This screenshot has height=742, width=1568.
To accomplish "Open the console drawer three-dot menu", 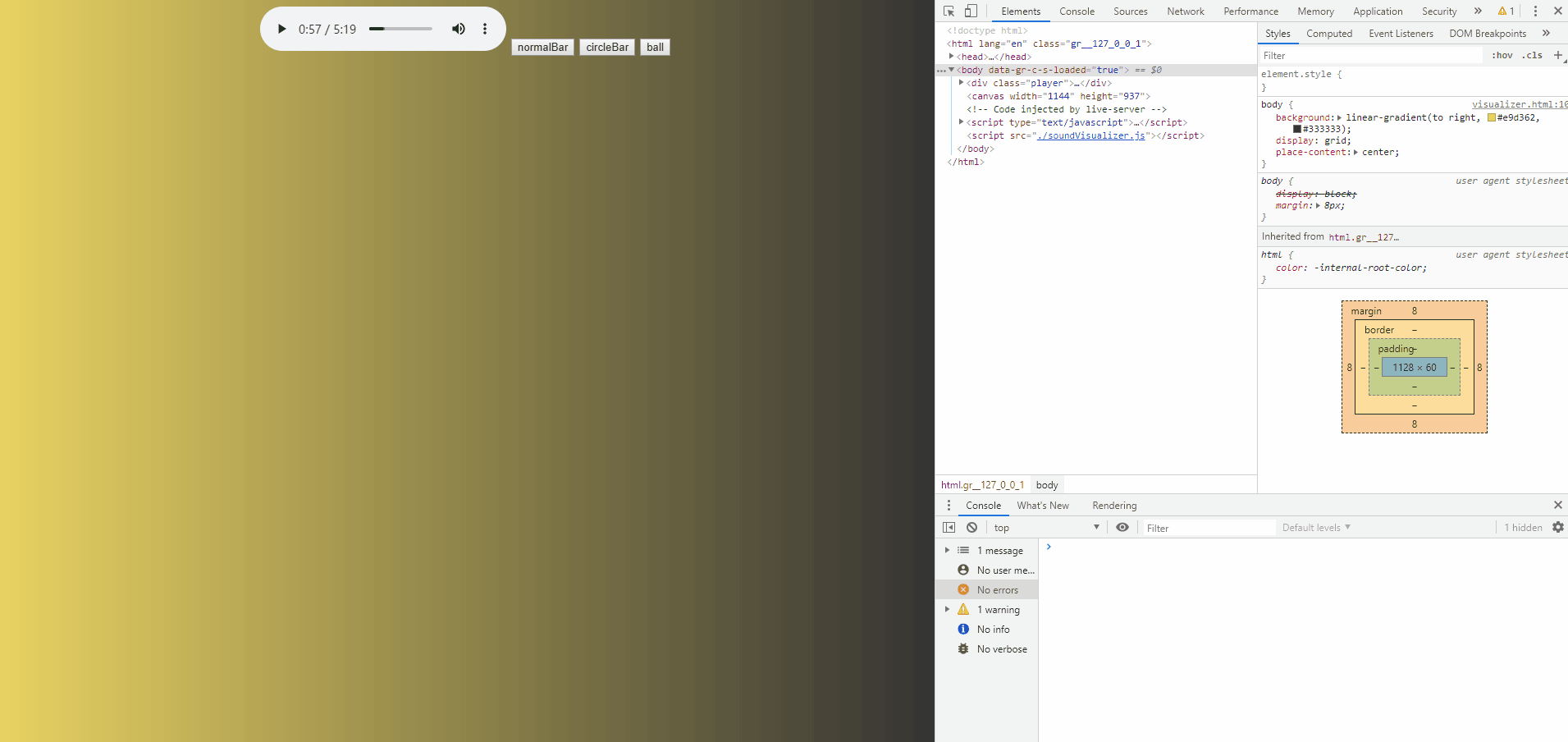I will pyautogui.click(x=949, y=506).
